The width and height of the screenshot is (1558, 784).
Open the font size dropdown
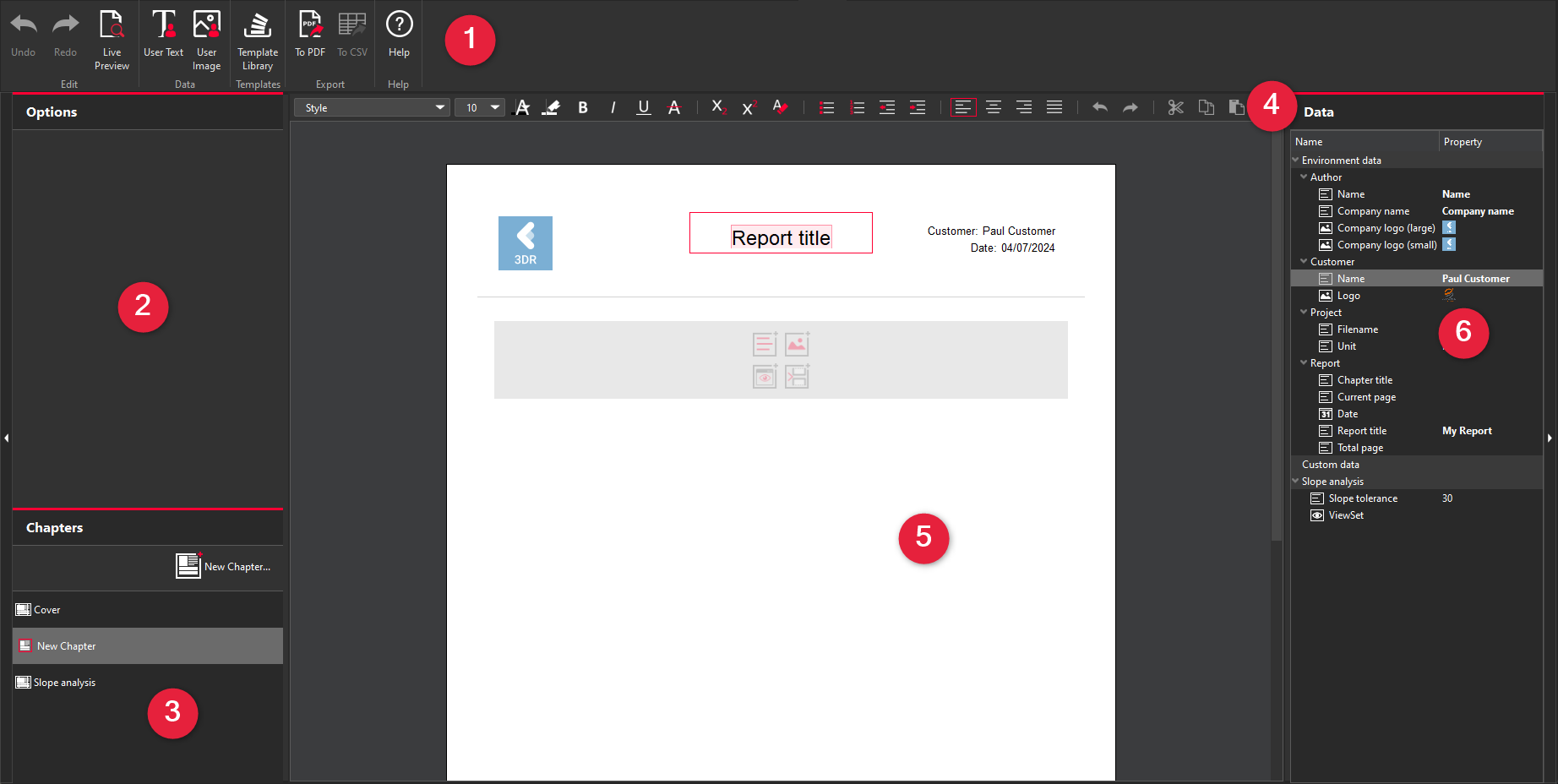pos(480,107)
